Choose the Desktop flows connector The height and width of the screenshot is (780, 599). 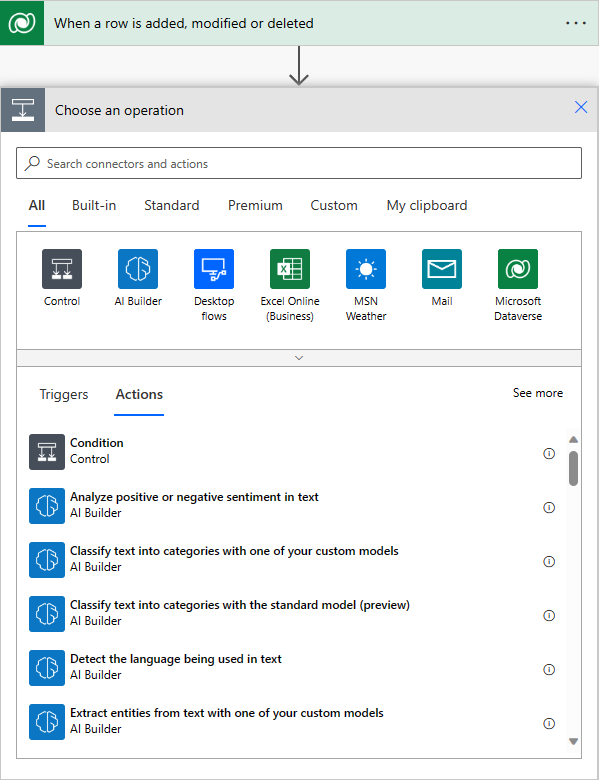pos(214,269)
